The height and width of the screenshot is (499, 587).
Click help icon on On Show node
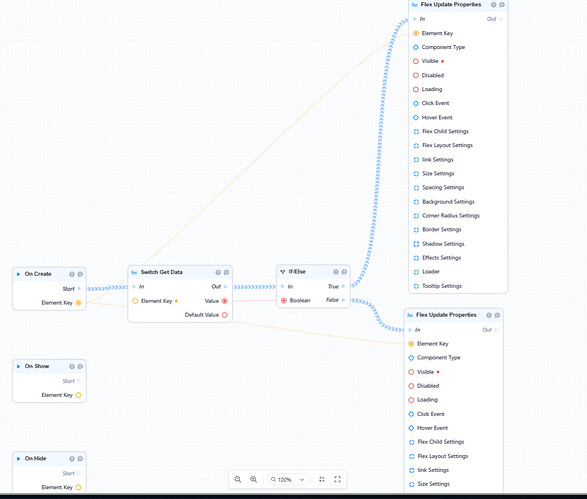tap(72, 366)
